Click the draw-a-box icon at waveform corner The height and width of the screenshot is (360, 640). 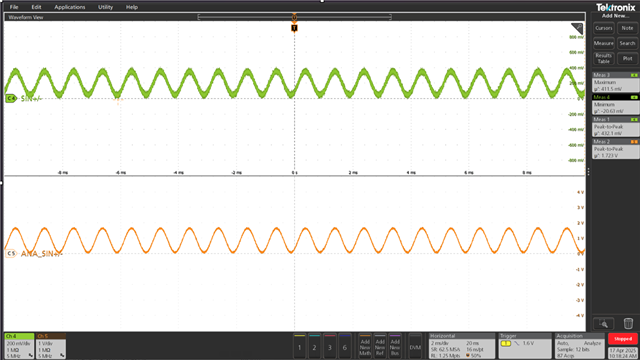click(577, 28)
